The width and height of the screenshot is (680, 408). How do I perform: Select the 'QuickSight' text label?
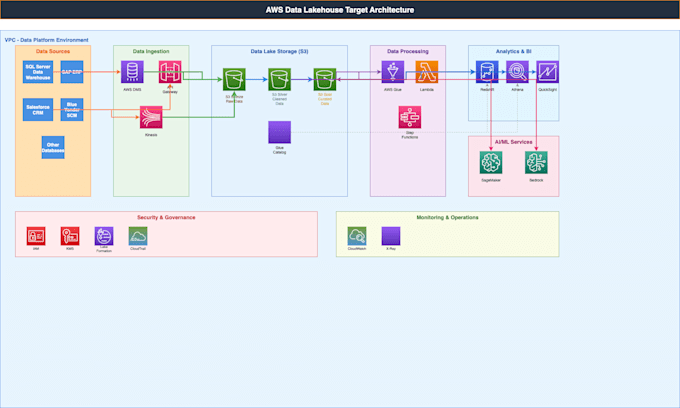click(547, 89)
